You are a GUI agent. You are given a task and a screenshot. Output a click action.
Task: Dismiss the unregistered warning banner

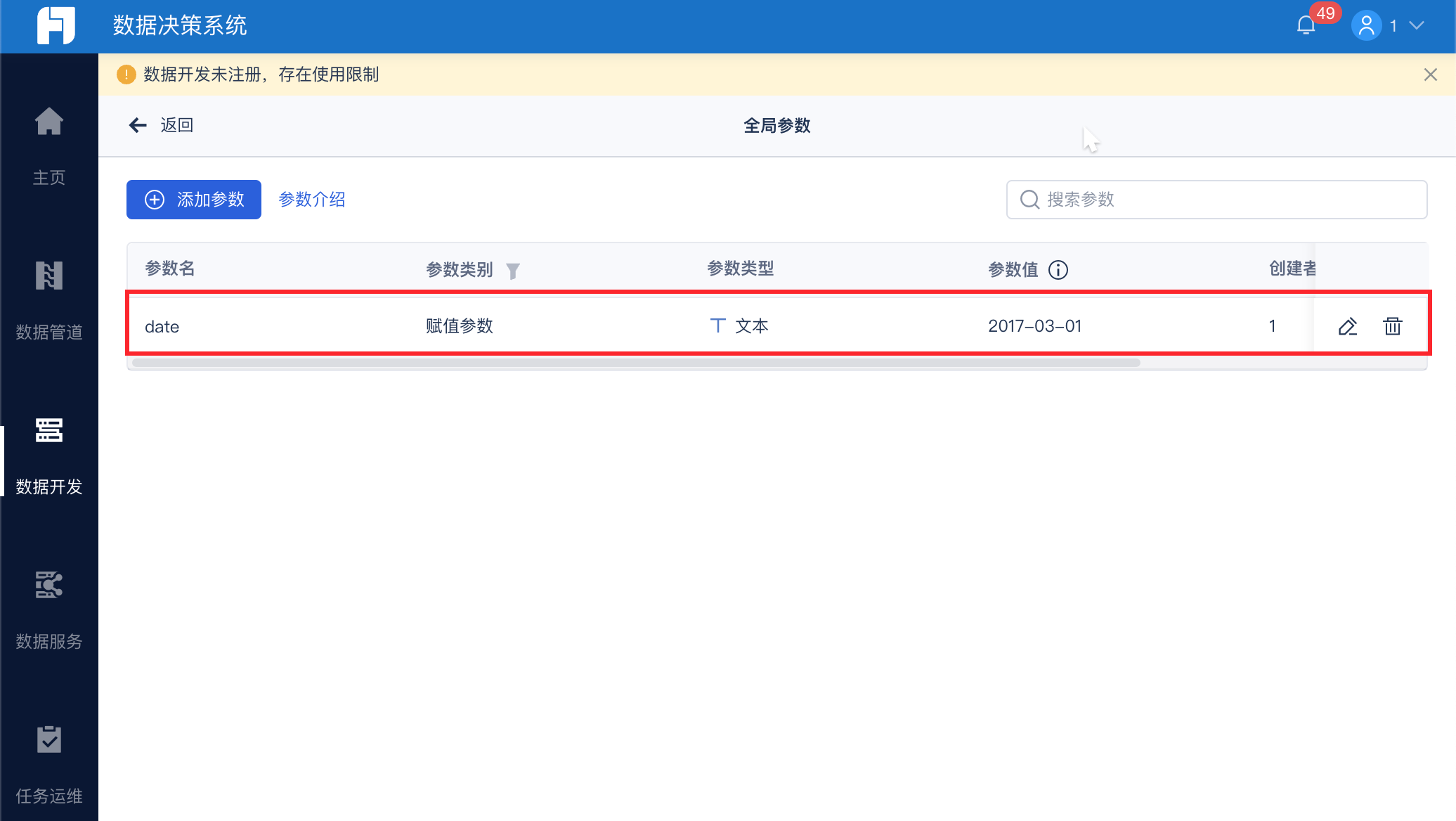[1430, 75]
